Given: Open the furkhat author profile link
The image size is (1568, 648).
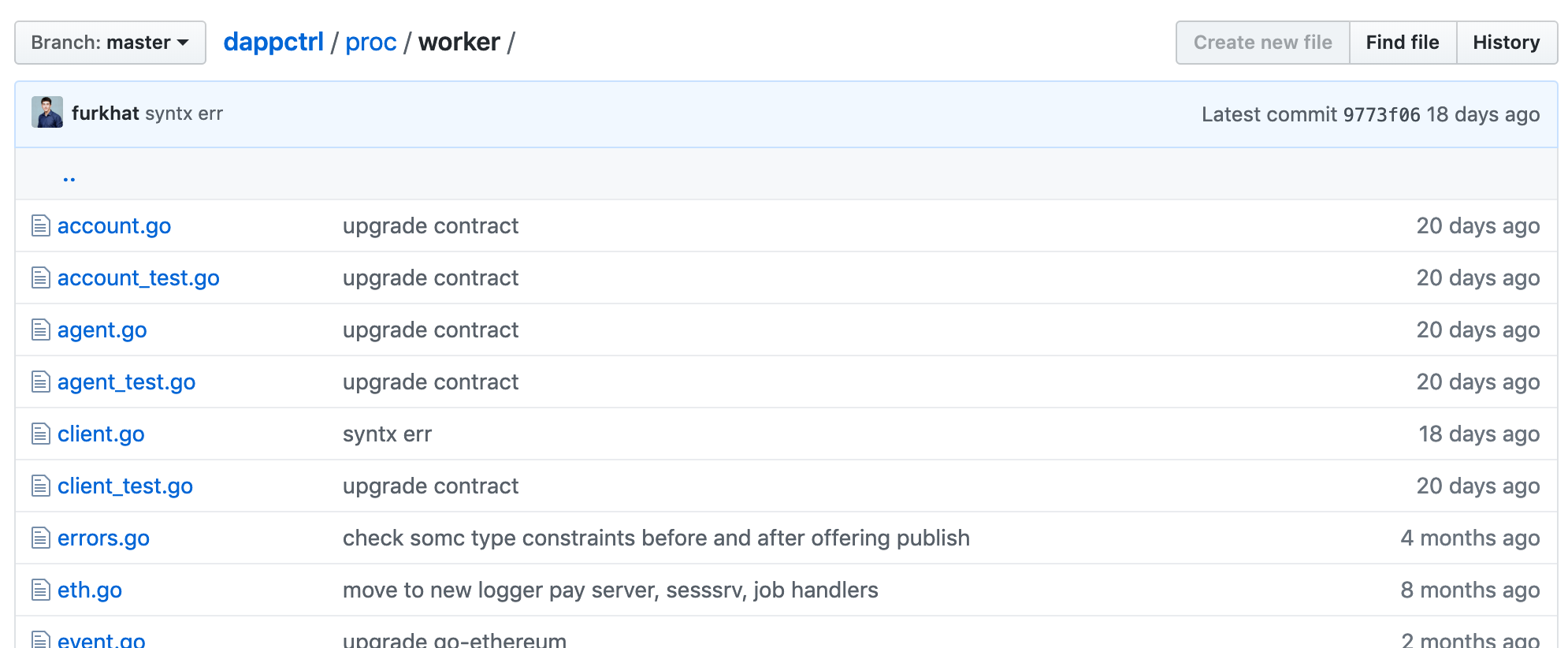Looking at the screenshot, I should 106,114.
